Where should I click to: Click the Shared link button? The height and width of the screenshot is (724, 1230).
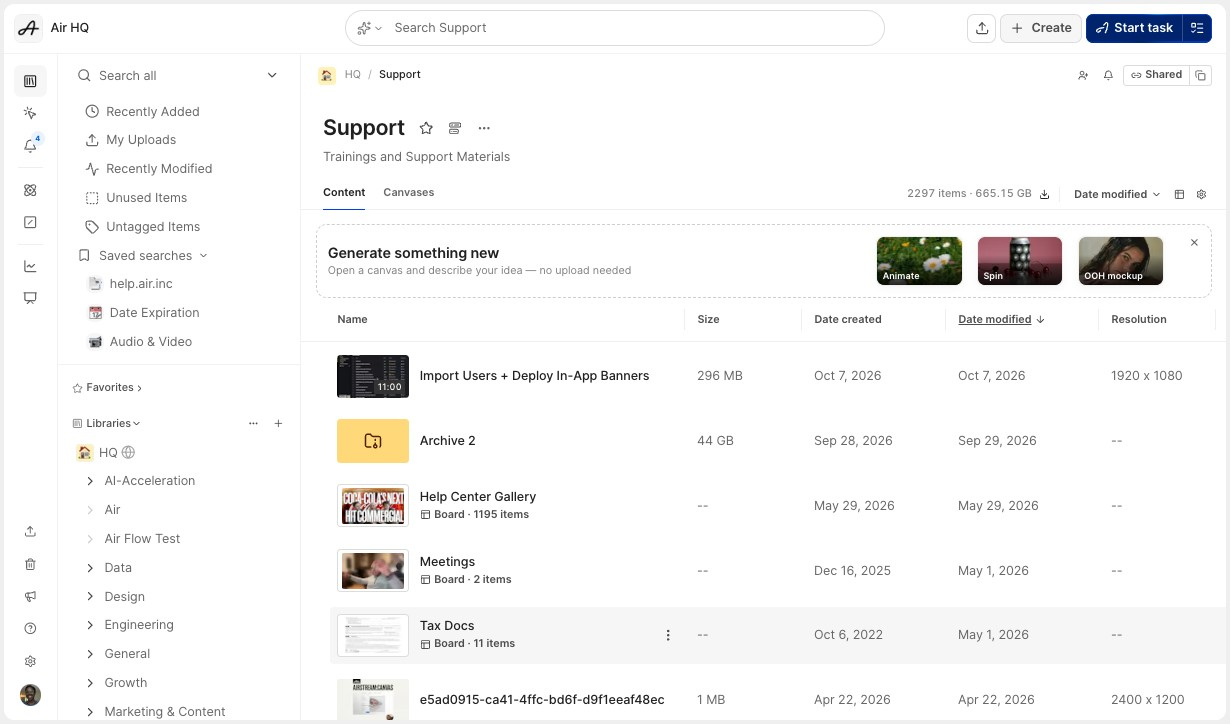pos(1157,75)
